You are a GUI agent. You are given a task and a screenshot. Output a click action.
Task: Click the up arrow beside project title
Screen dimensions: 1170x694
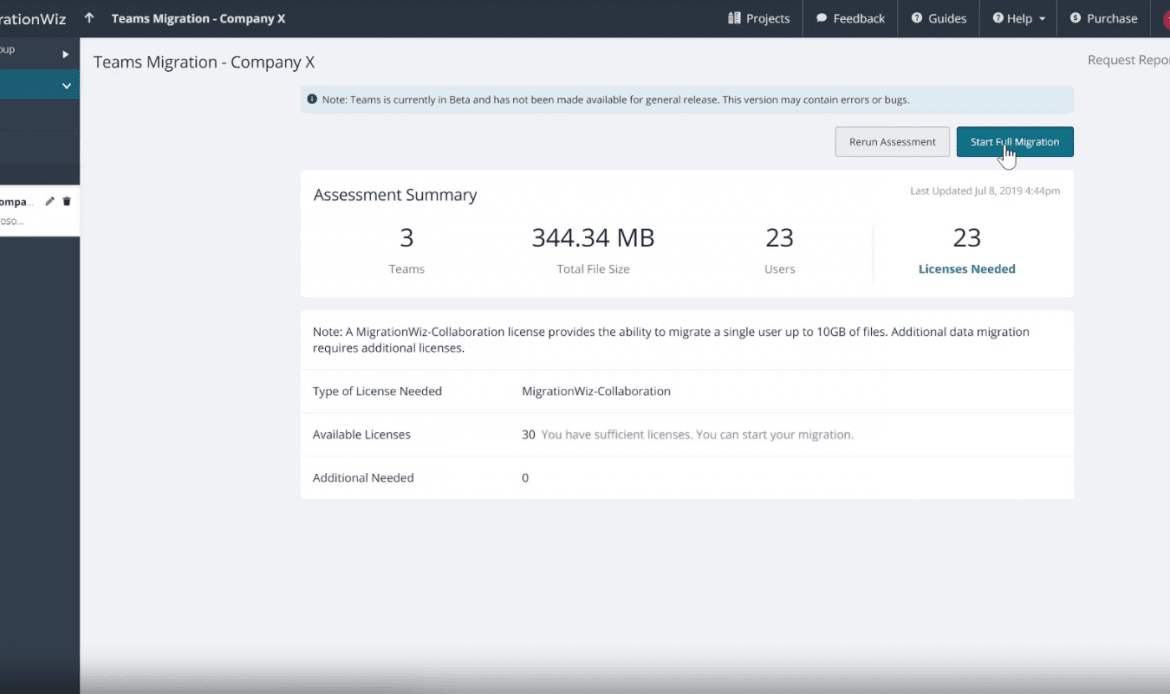[89, 18]
